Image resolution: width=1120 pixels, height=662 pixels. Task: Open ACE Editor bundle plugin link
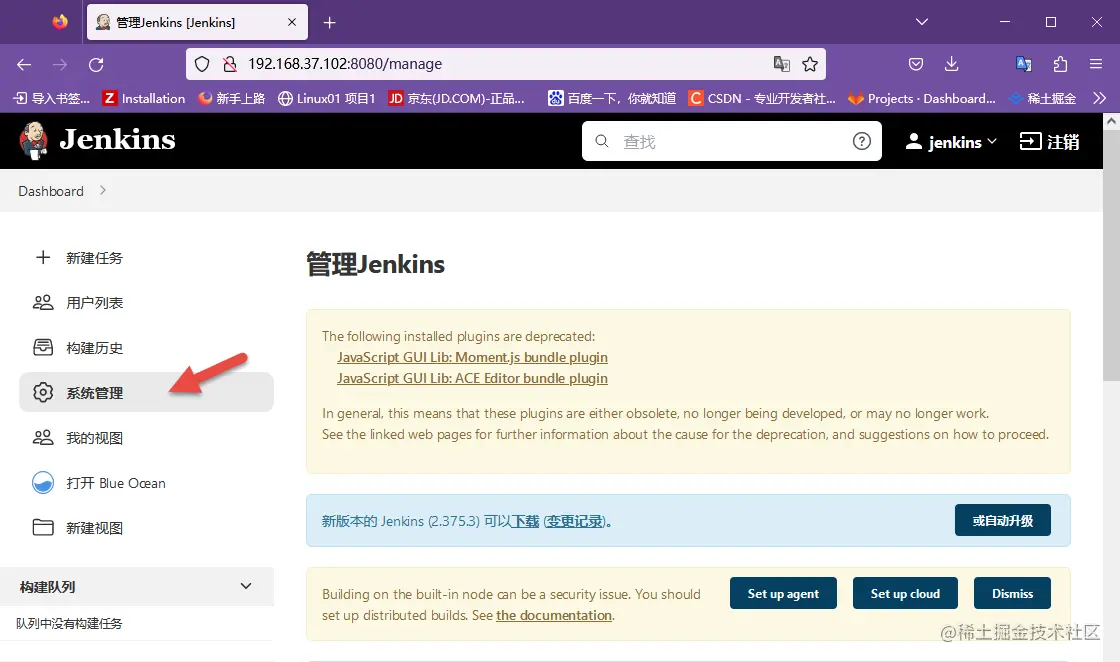(472, 378)
